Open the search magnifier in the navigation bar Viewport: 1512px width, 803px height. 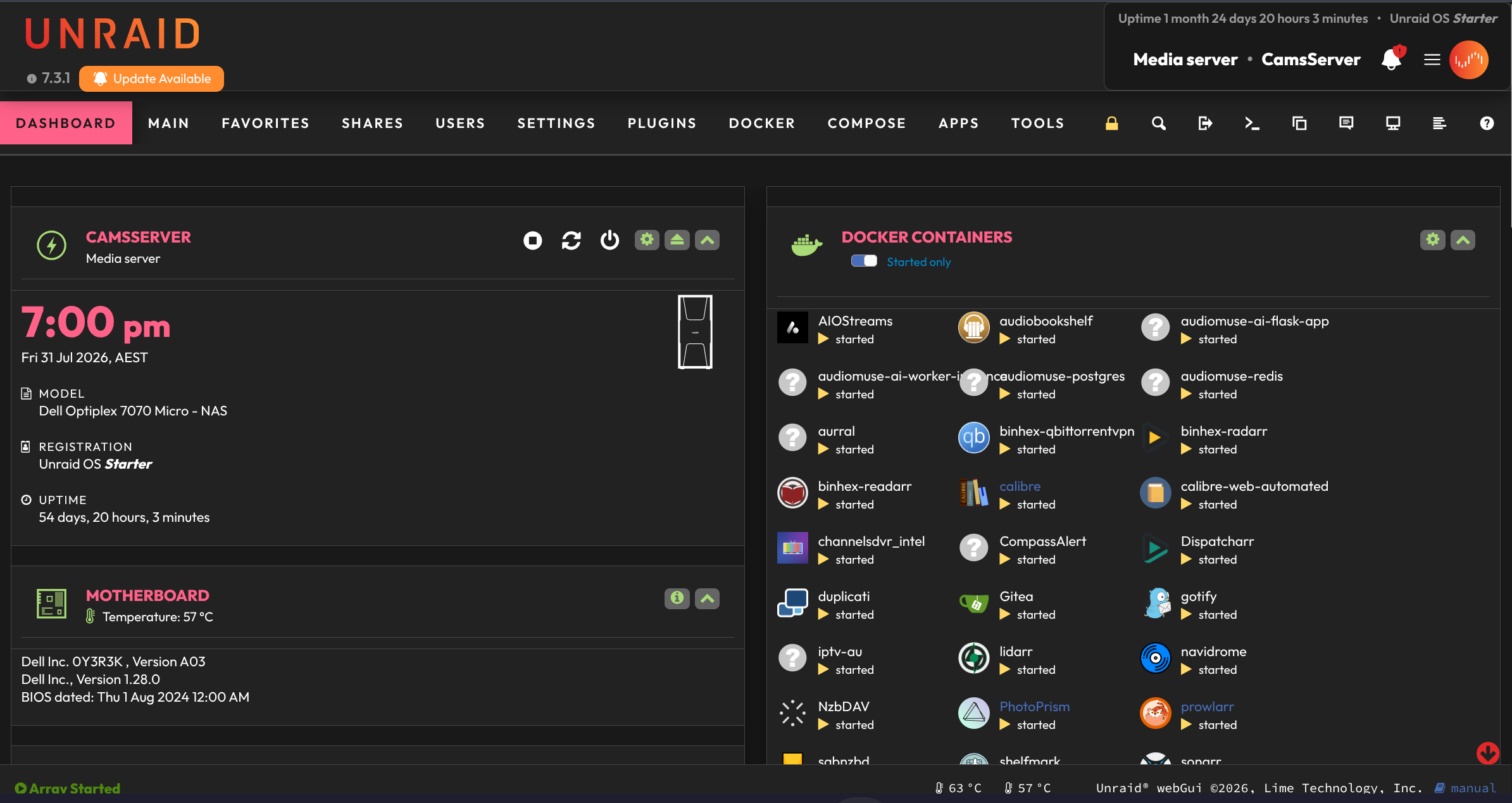1158,123
